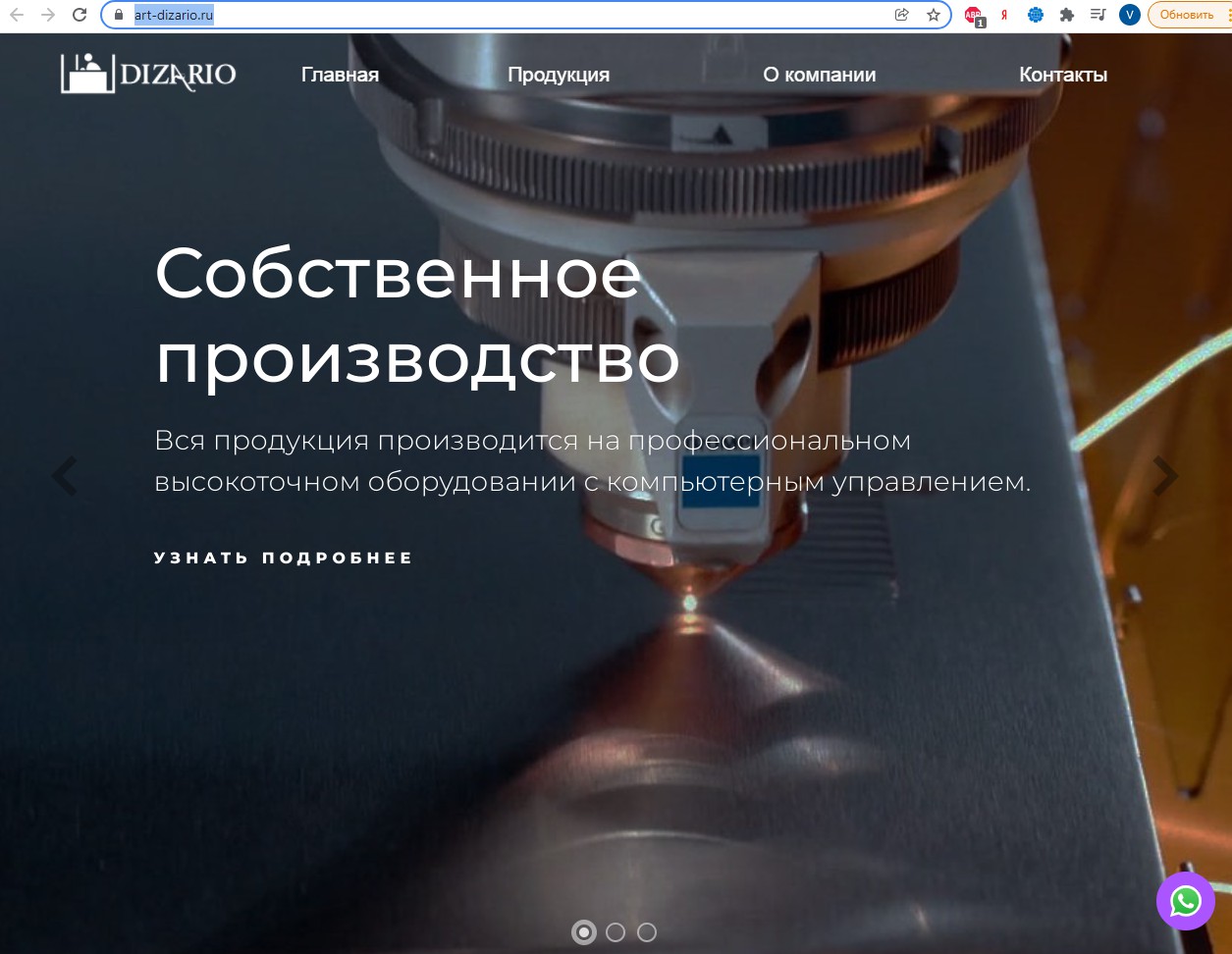Share this page using the share icon
This screenshot has height=954, width=1232.
click(902, 15)
